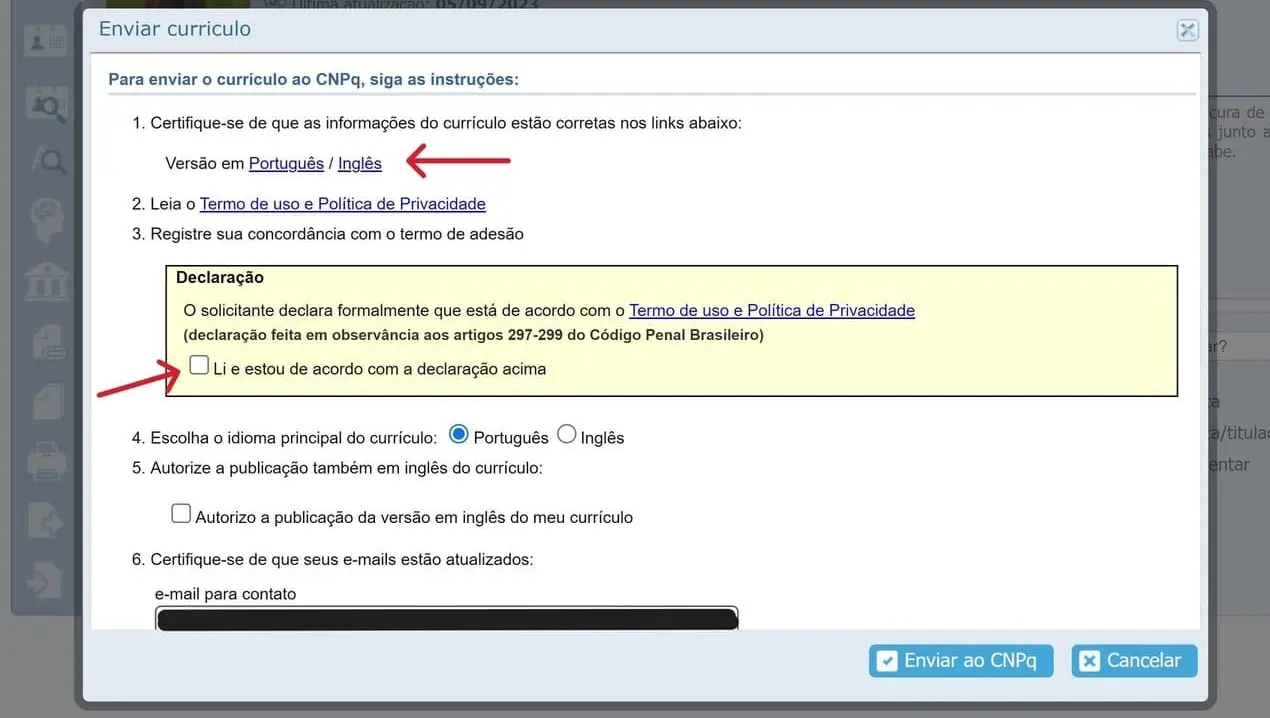Image resolution: width=1270 pixels, height=718 pixels.
Task: Select Português as main curriculum language
Action: [459, 434]
